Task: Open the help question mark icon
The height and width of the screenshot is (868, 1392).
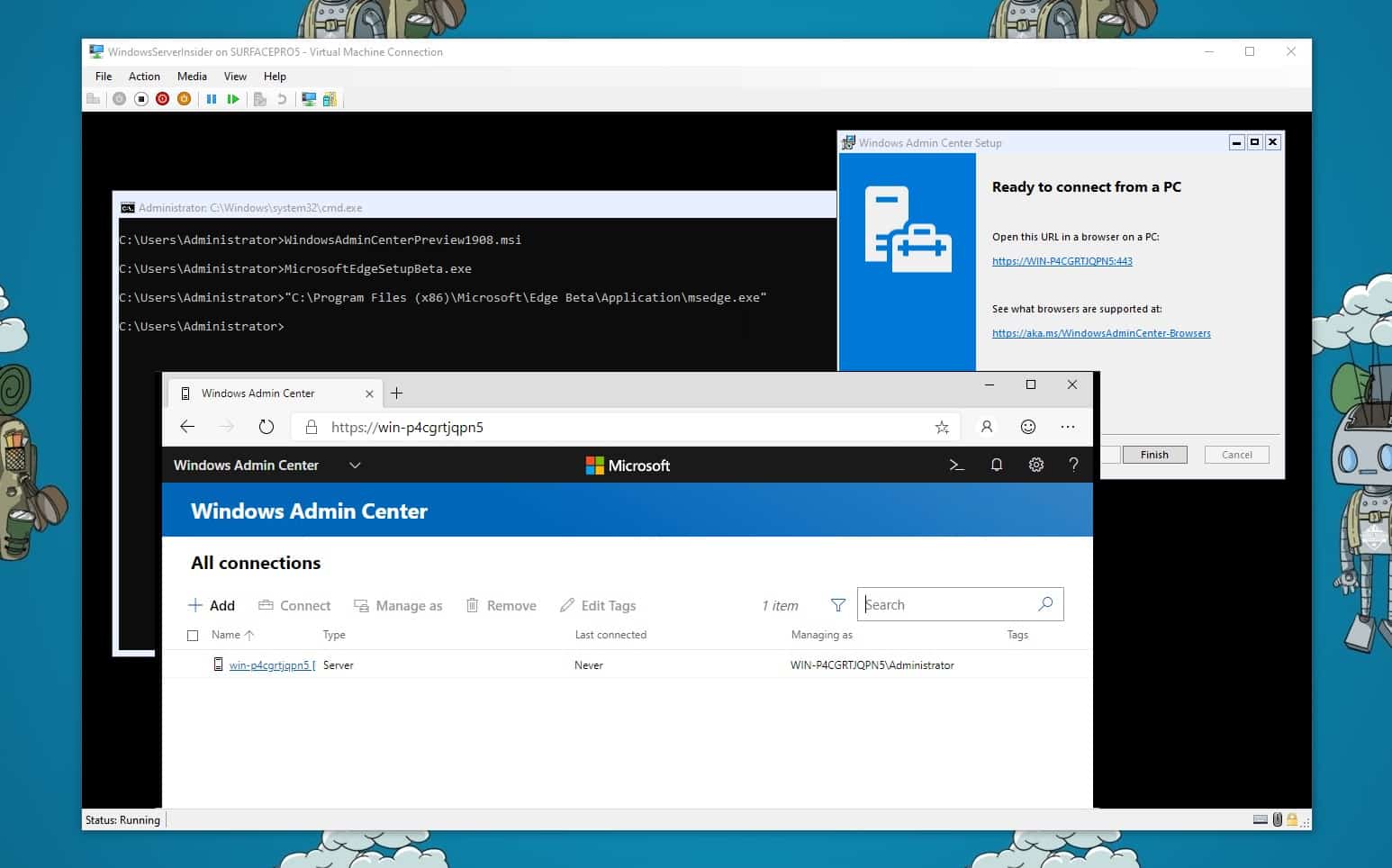Action: (x=1073, y=466)
